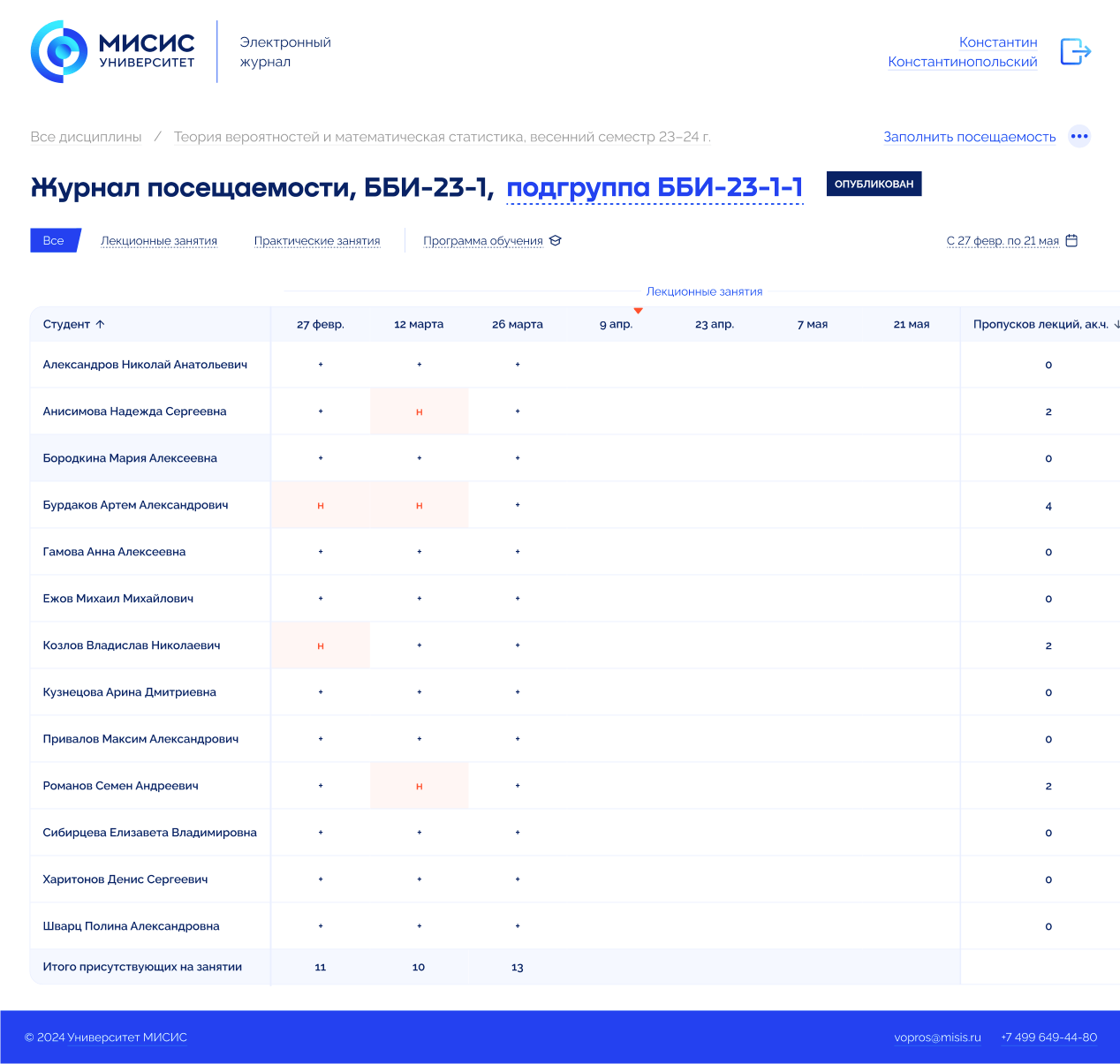This screenshot has width=1120, height=1064.
Task: Switch to the Лекционные занятия tab
Action: [x=159, y=240]
